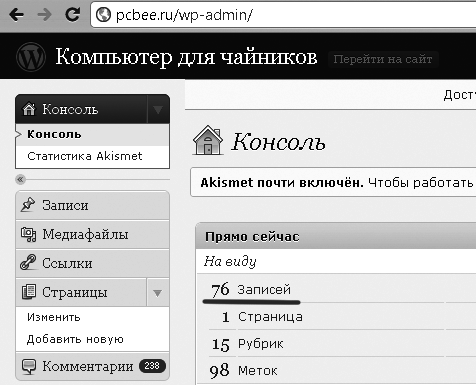476x385 pixels.
Task: Open the Ссылки menu
Action: [x=67, y=263]
